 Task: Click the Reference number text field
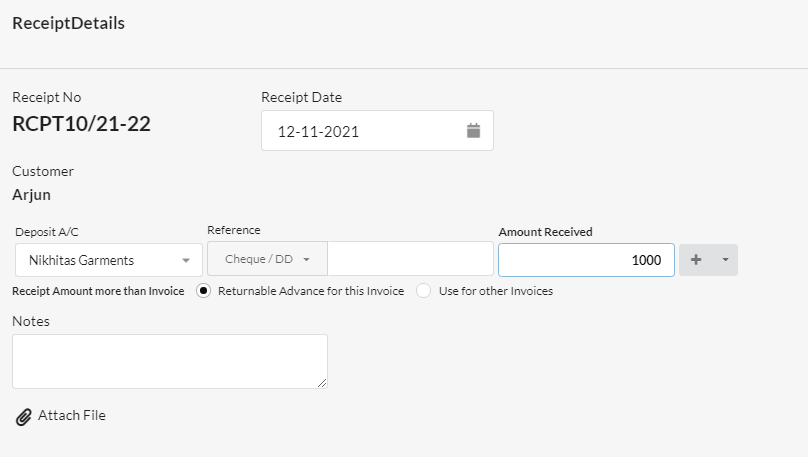411,259
